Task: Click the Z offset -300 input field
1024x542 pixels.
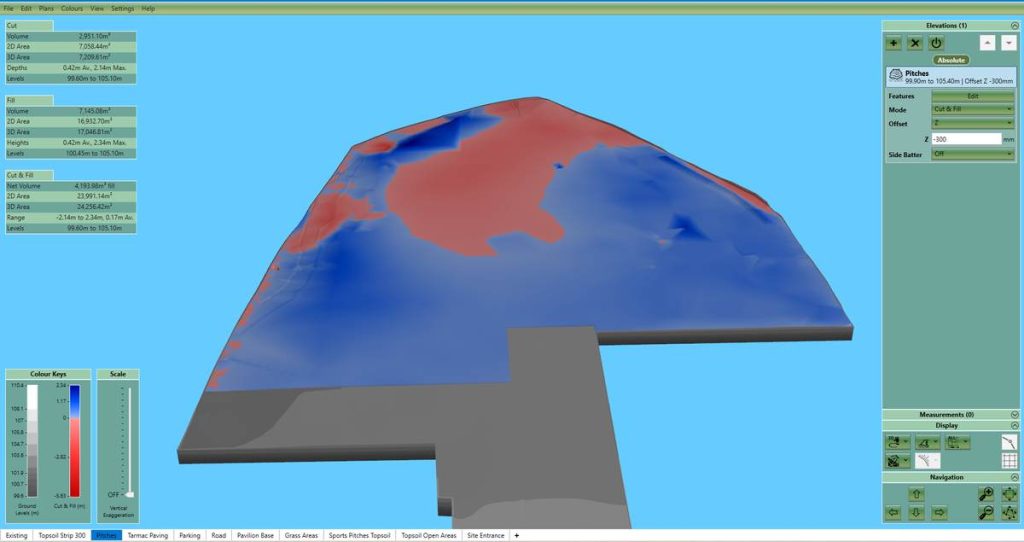Action: pyautogui.click(x=966, y=139)
